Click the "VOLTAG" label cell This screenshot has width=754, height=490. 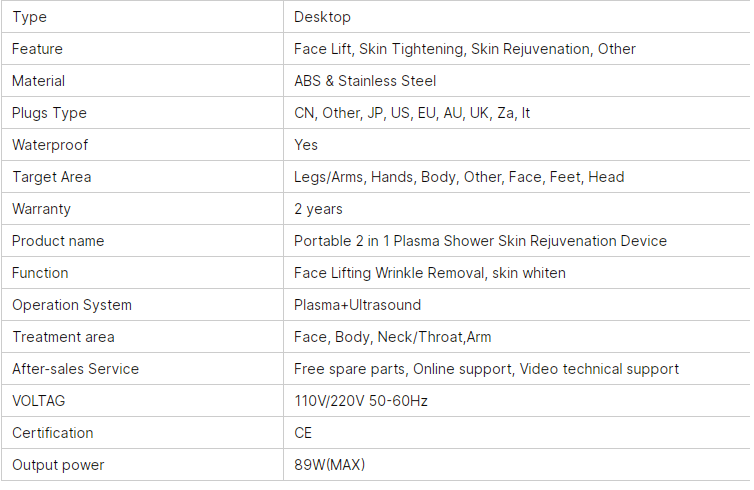[39, 401]
